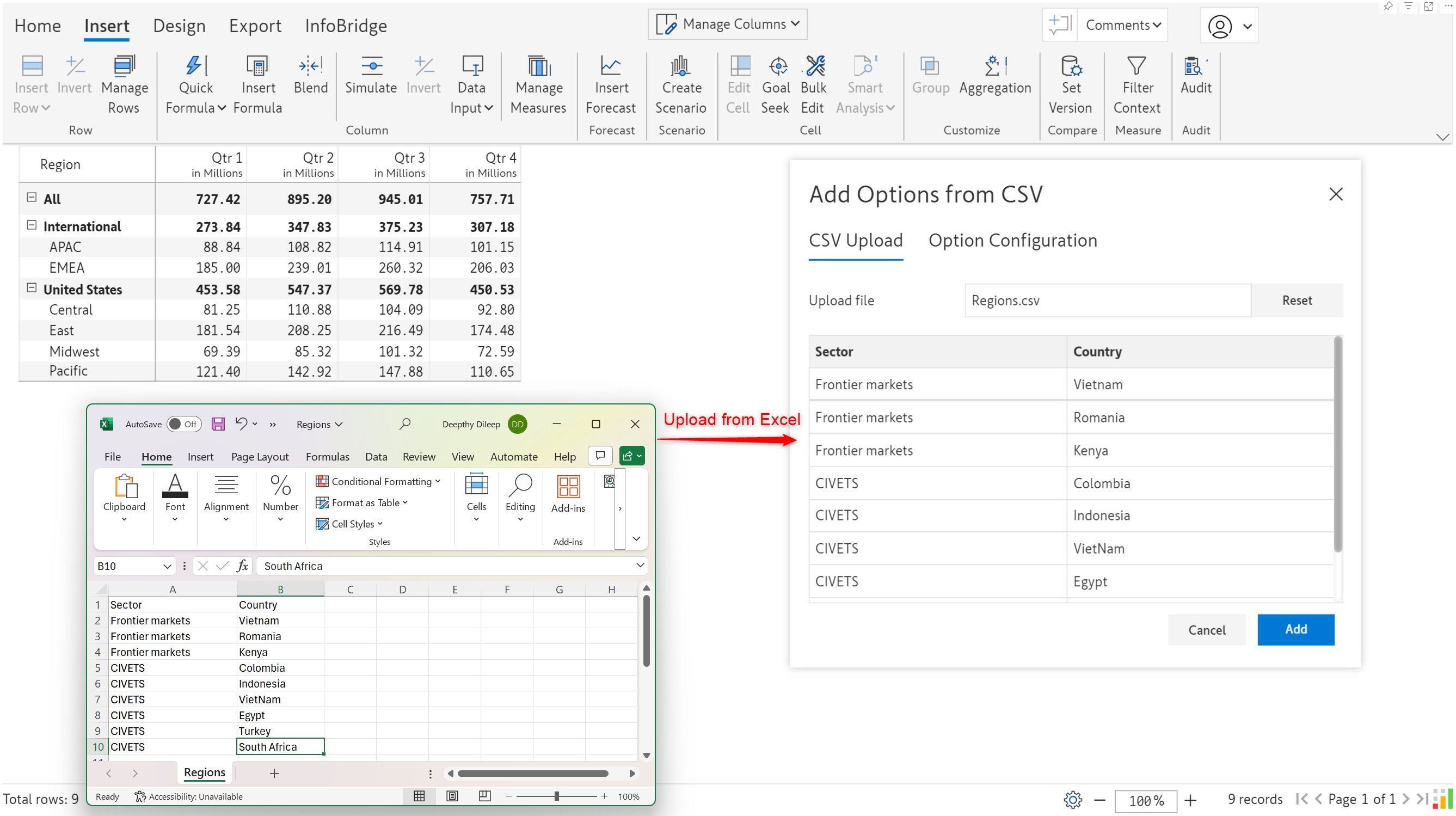The height and width of the screenshot is (816, 1456).
Task: Click the blue Add button
Action: tap(1295, 629)
